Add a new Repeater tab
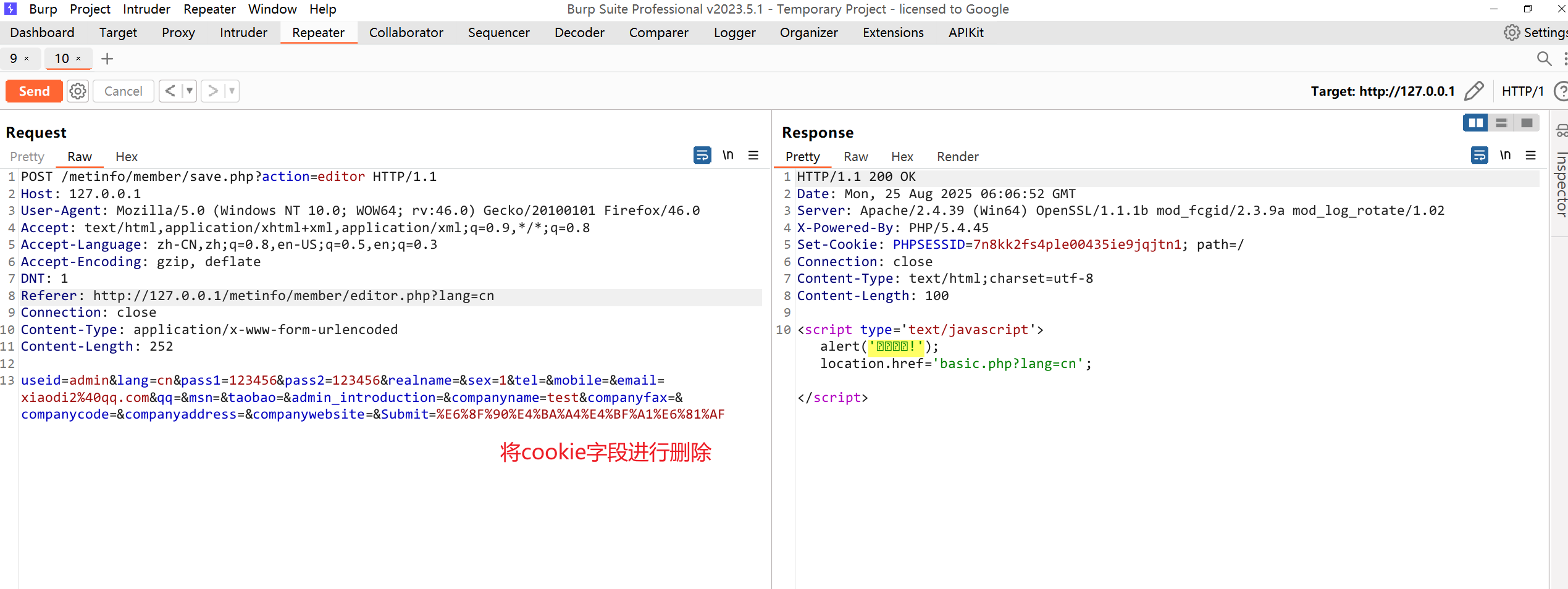The image size is (1568, 589). tap(107, 59)
